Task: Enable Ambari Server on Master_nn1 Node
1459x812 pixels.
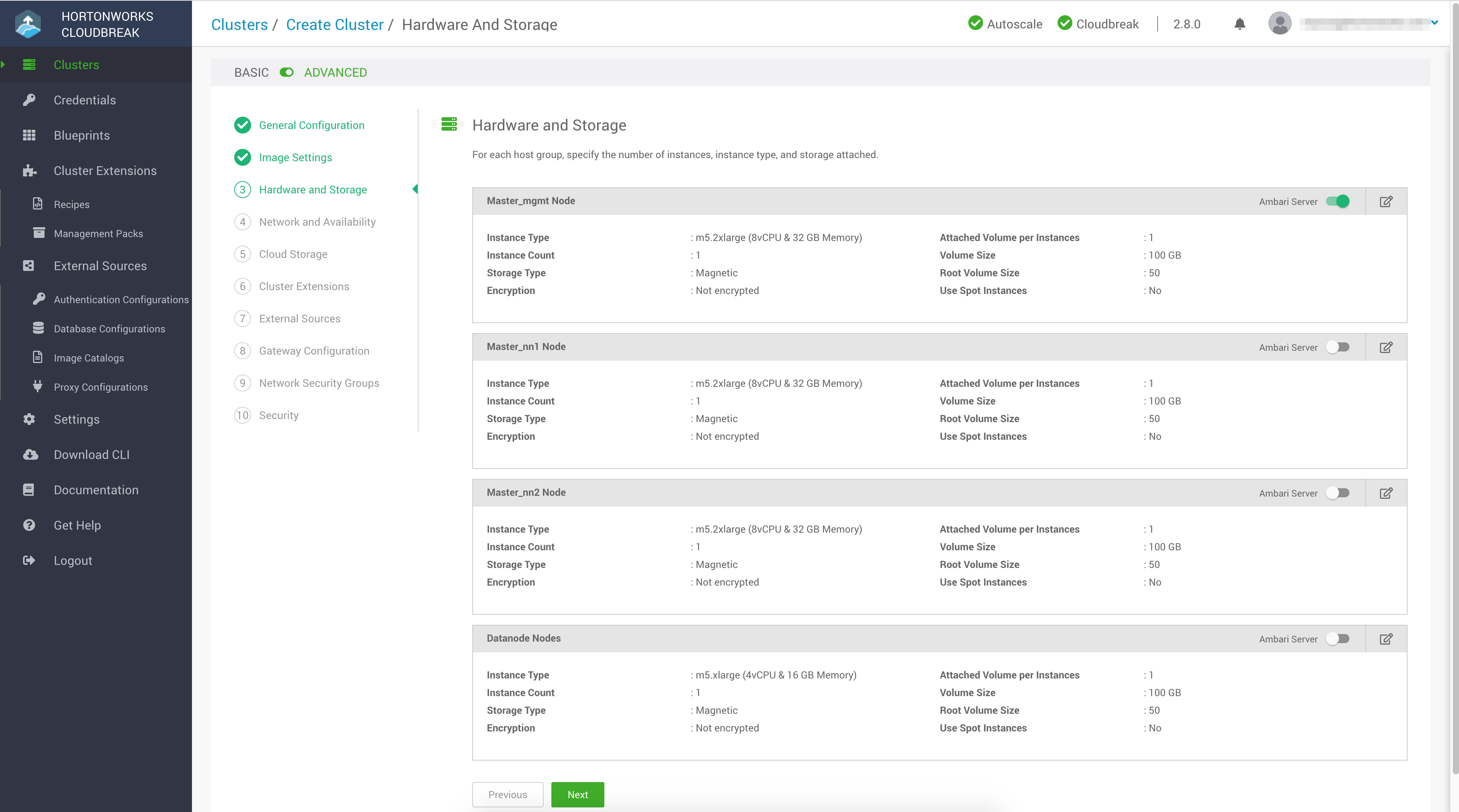Action: coord(1337,347)
